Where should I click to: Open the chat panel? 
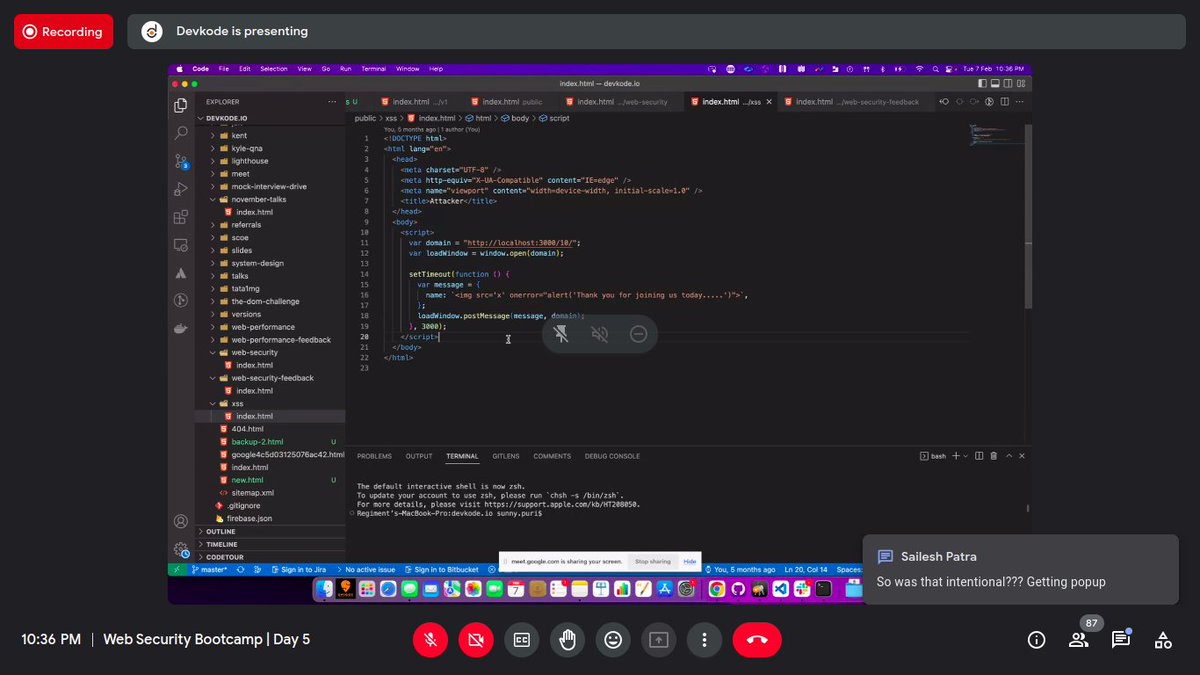[1120, 640]
